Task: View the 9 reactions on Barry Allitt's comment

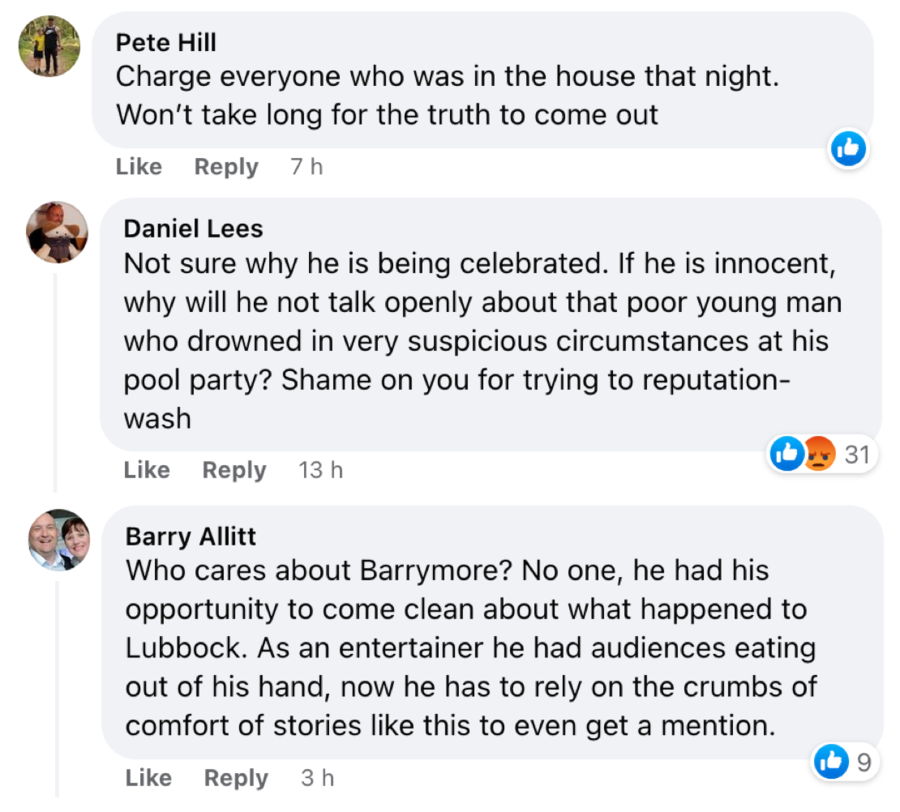Action: tap(864, 762)
